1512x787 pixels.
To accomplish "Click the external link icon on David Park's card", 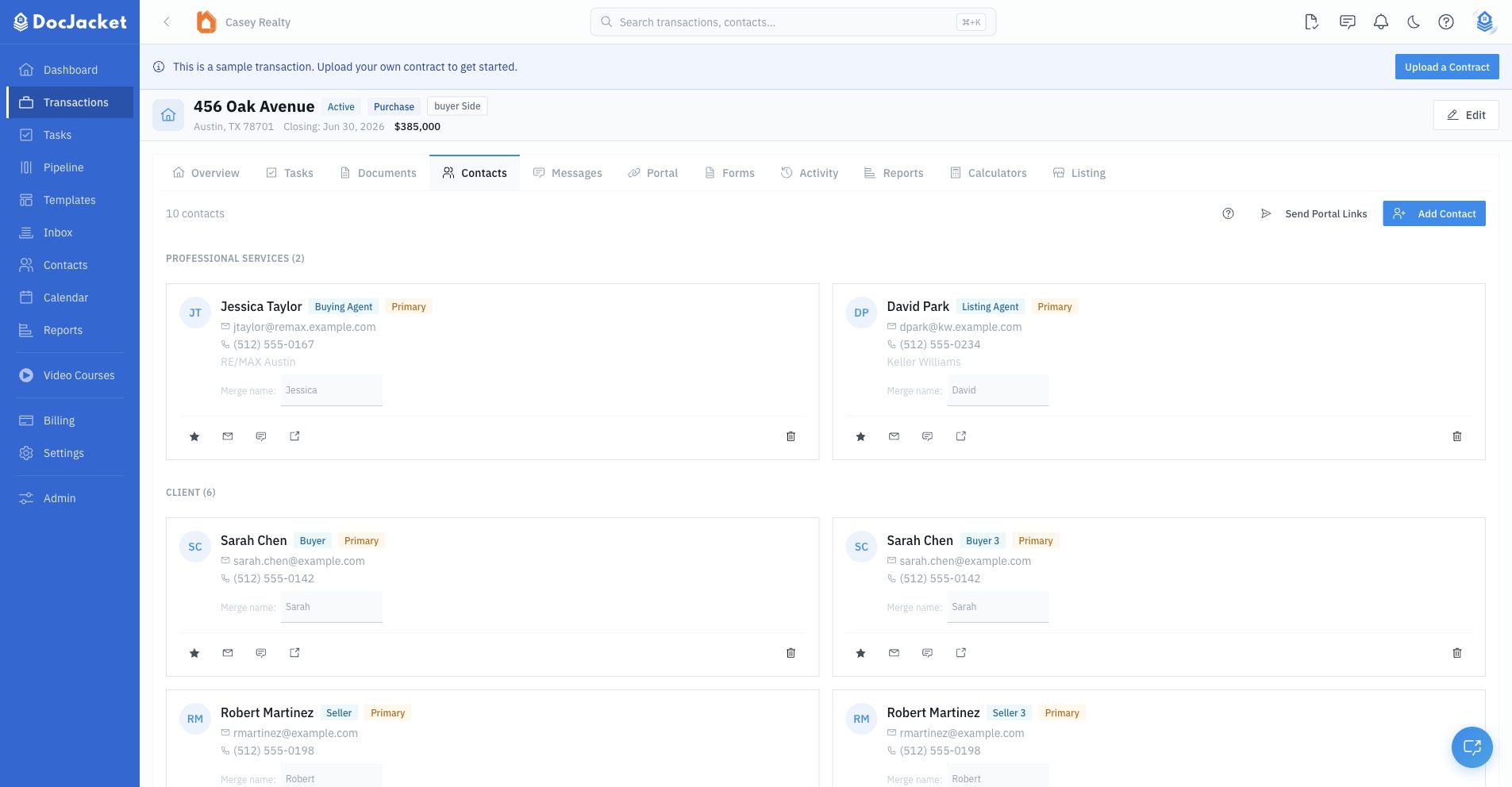I will tap(960, 436).
